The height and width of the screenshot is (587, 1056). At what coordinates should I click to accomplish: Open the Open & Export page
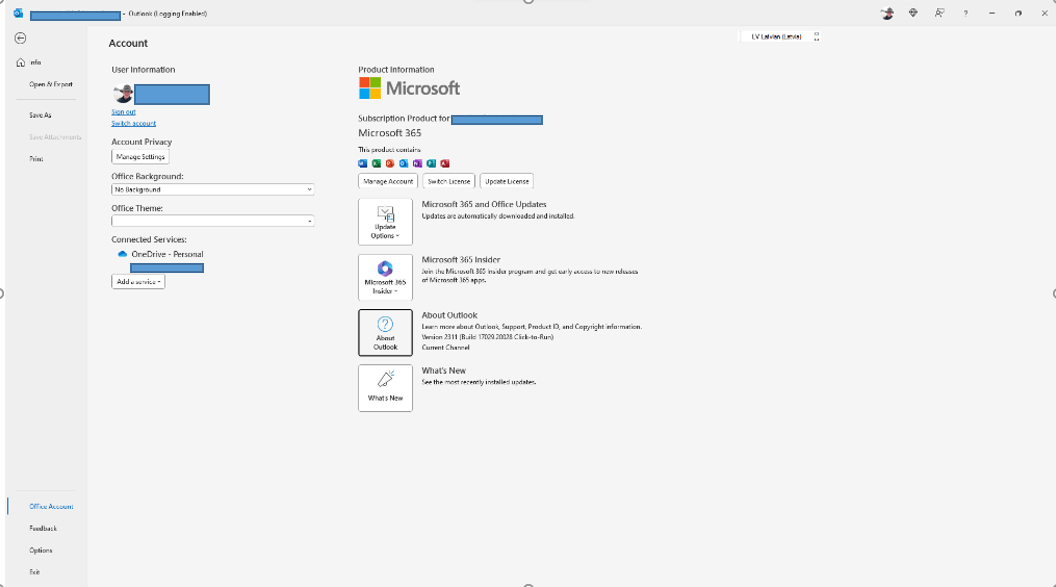pos(51,85)
